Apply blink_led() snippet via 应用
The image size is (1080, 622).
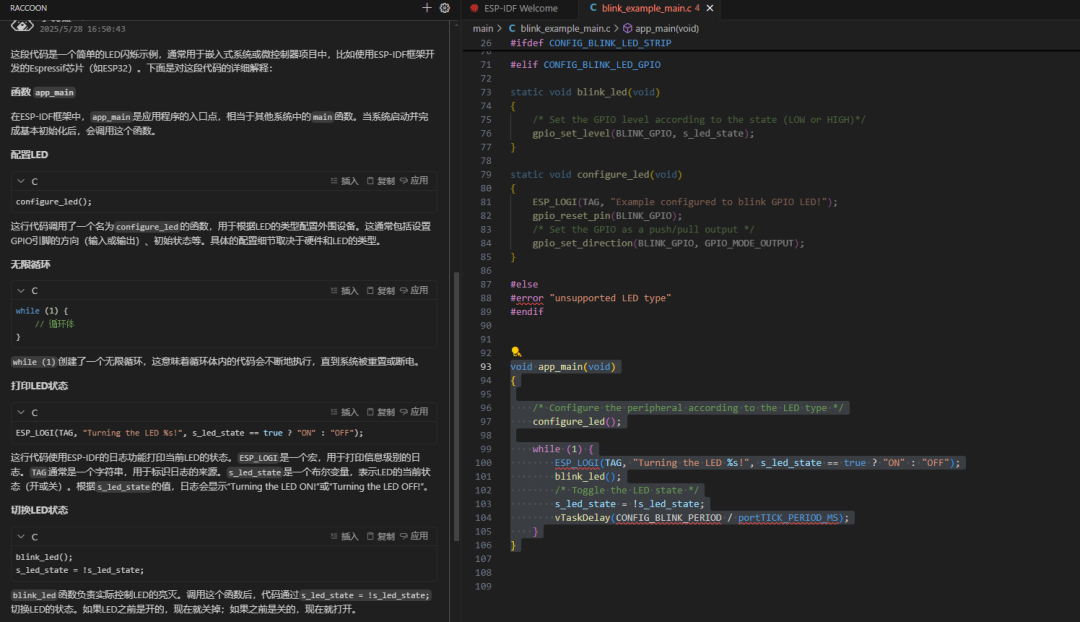(x=414, y=536)
